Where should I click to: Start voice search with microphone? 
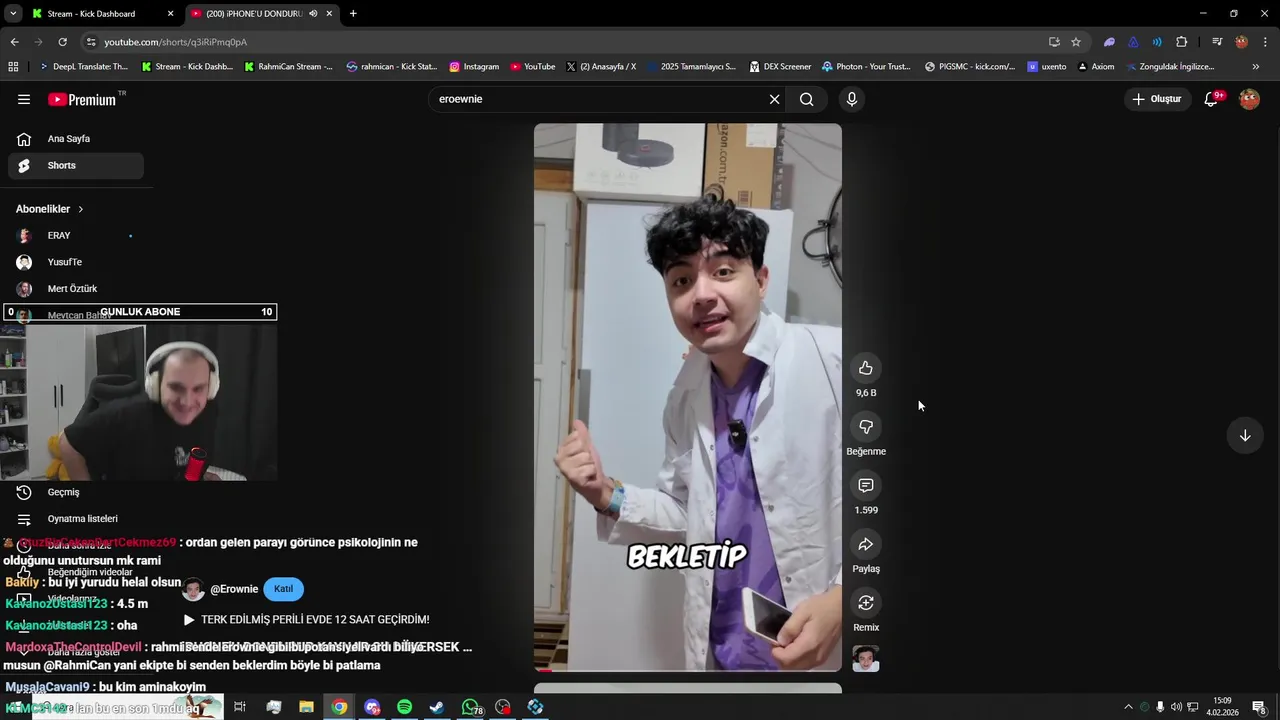[852, 99]
